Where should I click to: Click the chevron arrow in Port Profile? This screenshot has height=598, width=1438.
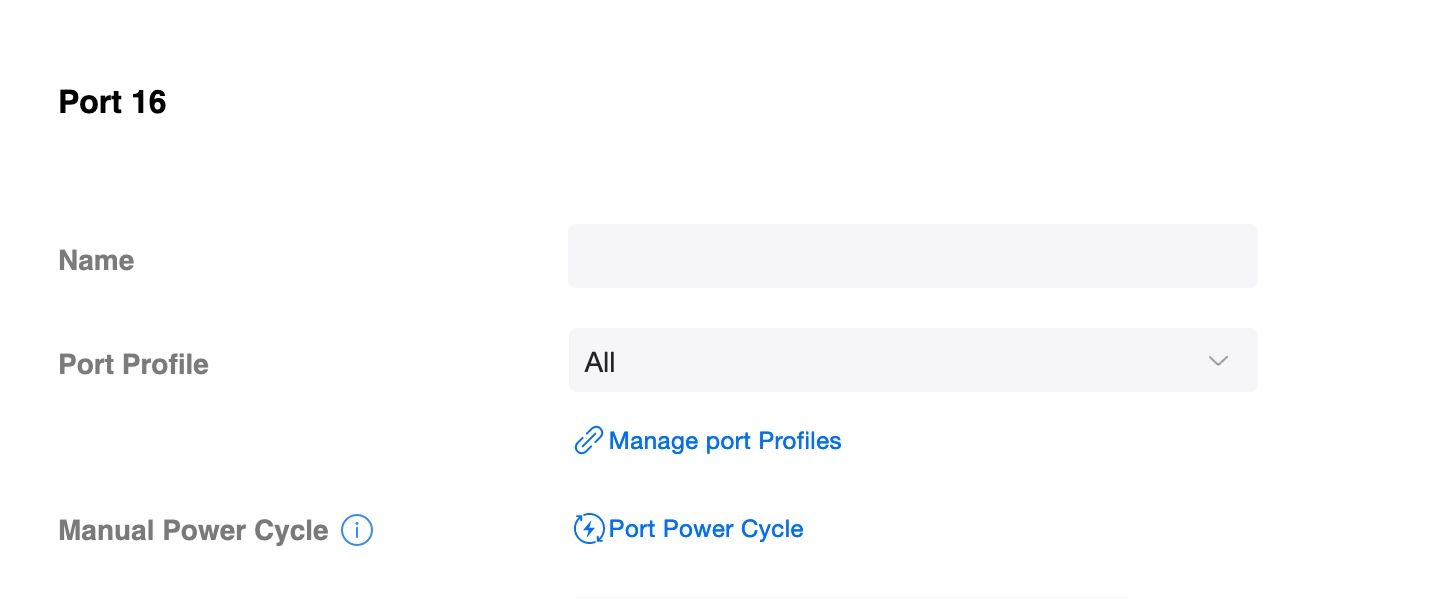1218,361
